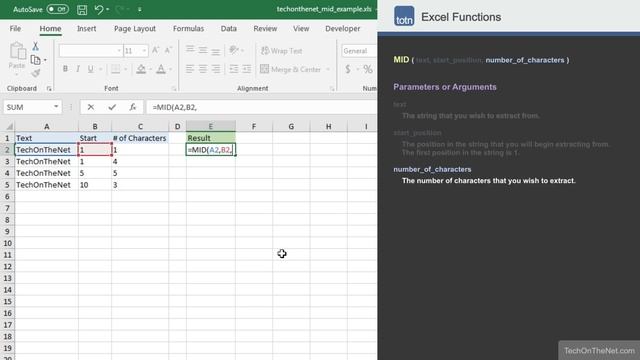Toggle the AutoSave switch
The image size is (640, 360).
point(58,9)
